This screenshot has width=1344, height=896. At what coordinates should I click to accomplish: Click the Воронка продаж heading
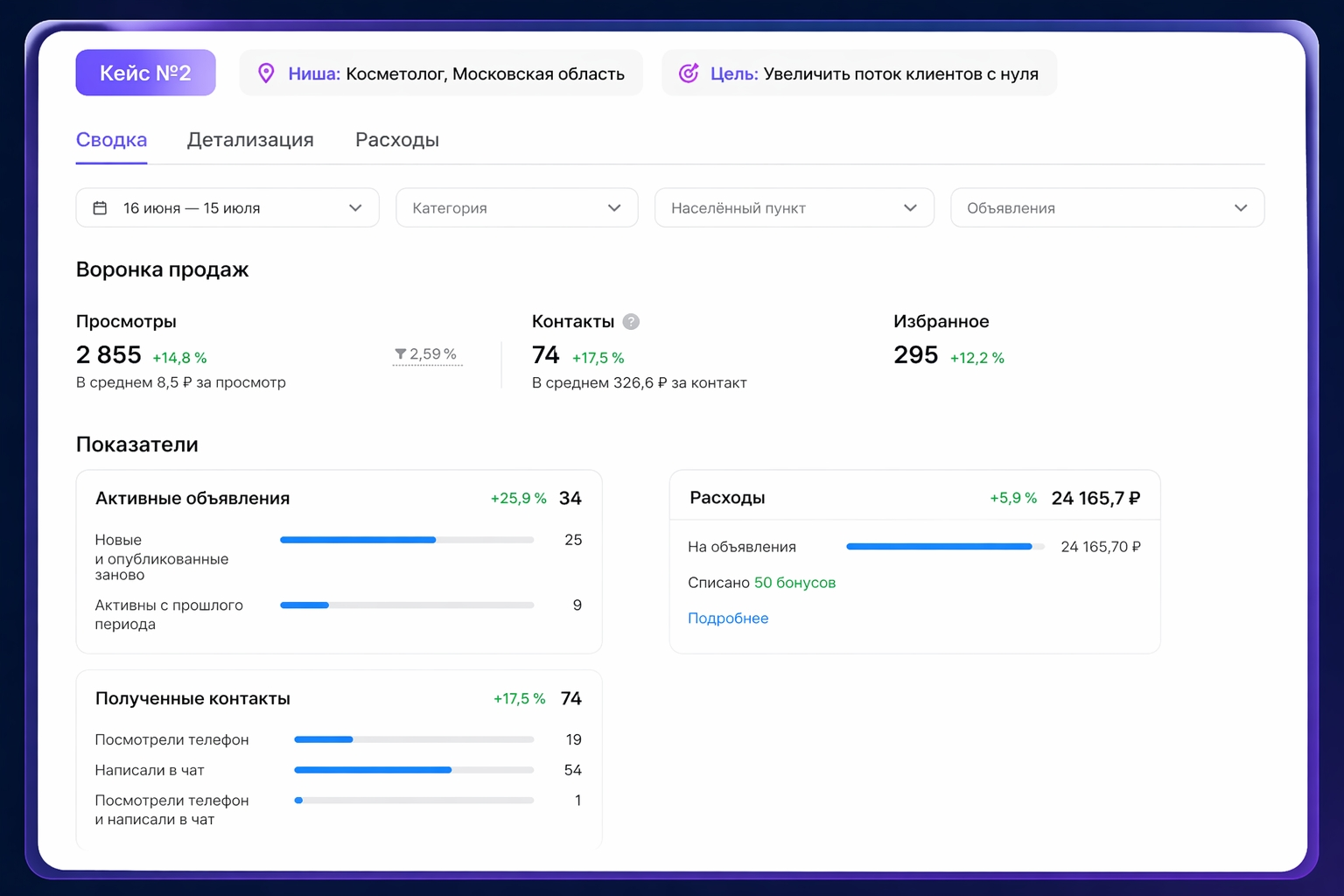pyautogui.click(x=163, y=269)
